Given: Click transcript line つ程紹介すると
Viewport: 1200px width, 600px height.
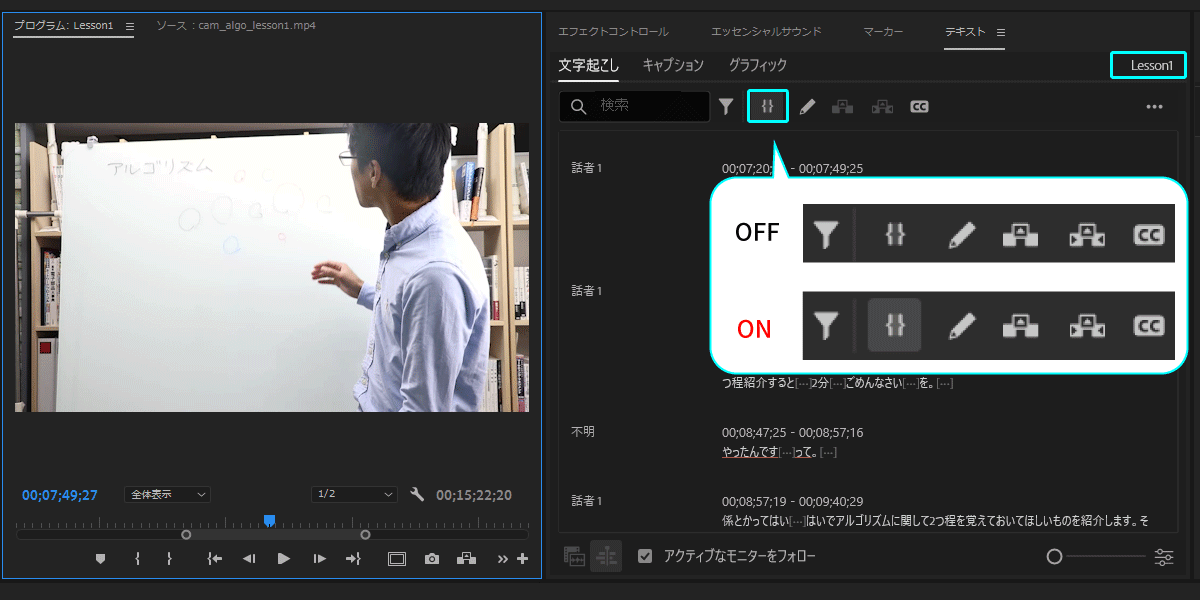Looking at the screenshot, I should tap(837, 383).
